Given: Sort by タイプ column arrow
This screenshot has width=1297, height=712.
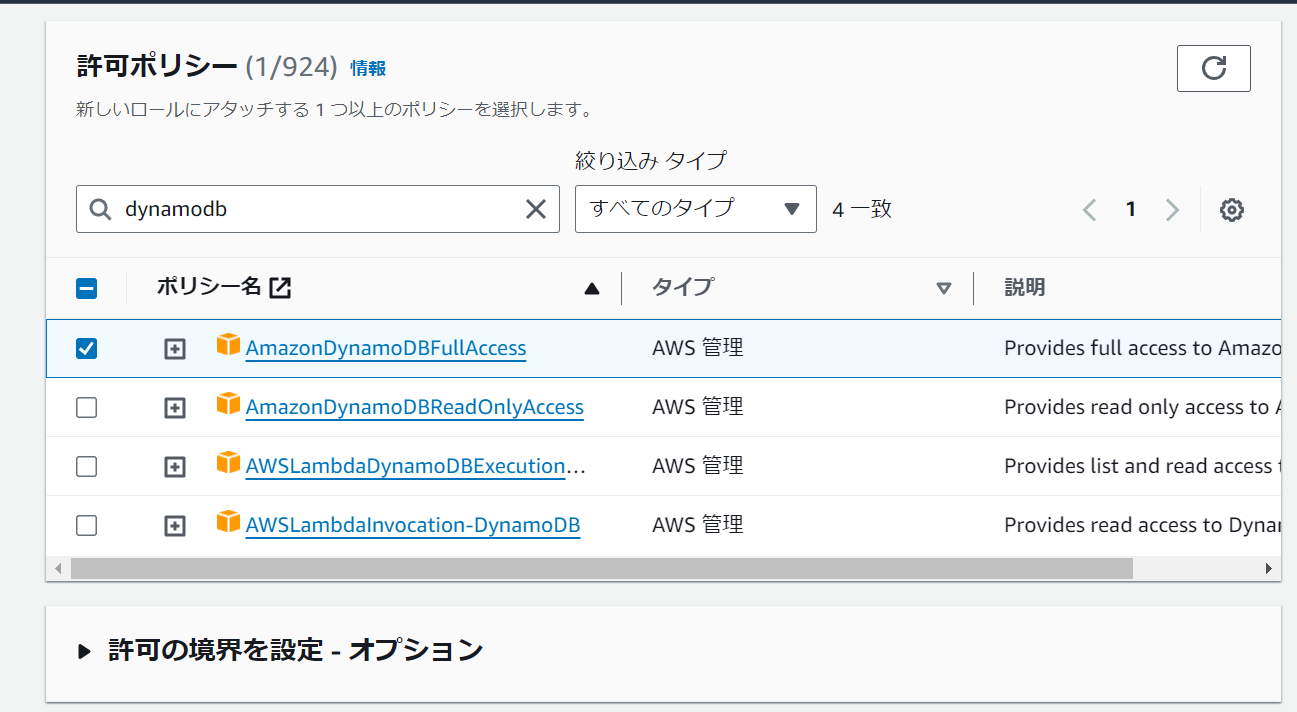Looking at the screenshot, I should coord(943,288).
